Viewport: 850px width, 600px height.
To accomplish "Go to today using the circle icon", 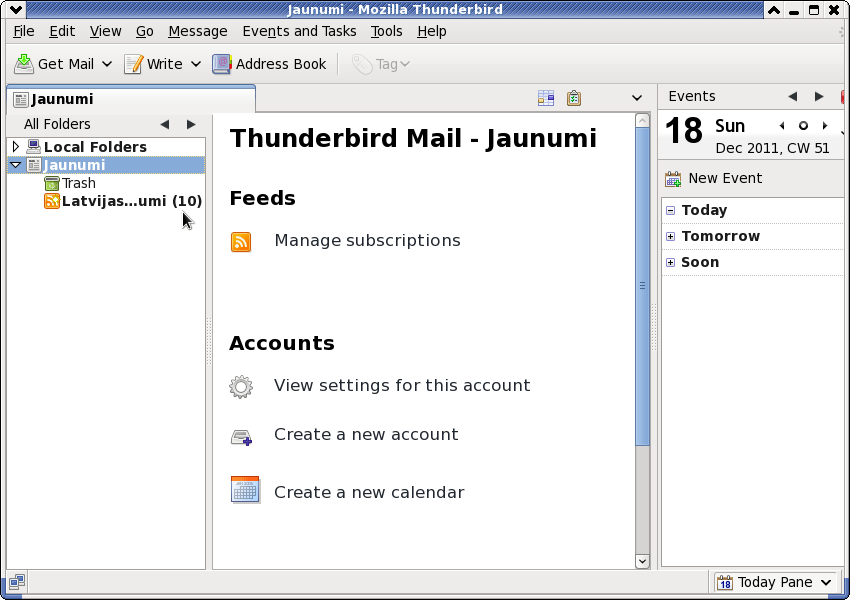I will (x=803, y=126).
